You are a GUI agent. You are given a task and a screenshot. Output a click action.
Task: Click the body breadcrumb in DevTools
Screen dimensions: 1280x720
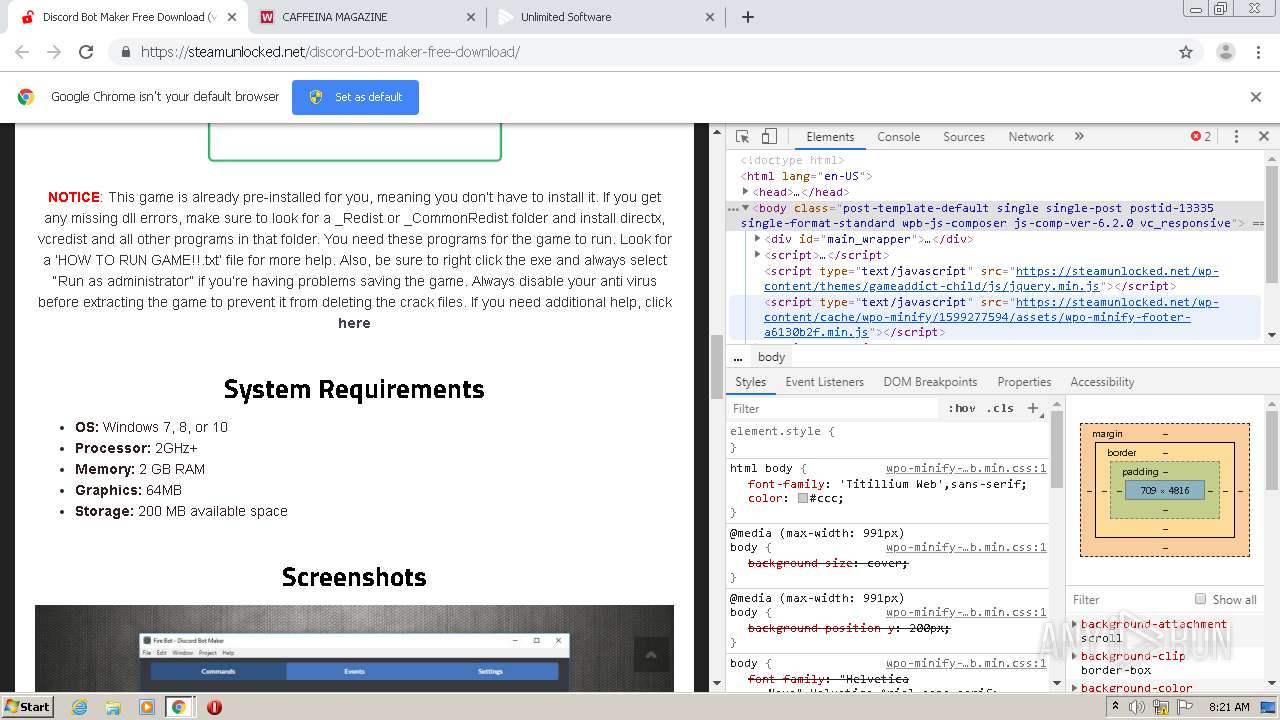pos(771,357)
